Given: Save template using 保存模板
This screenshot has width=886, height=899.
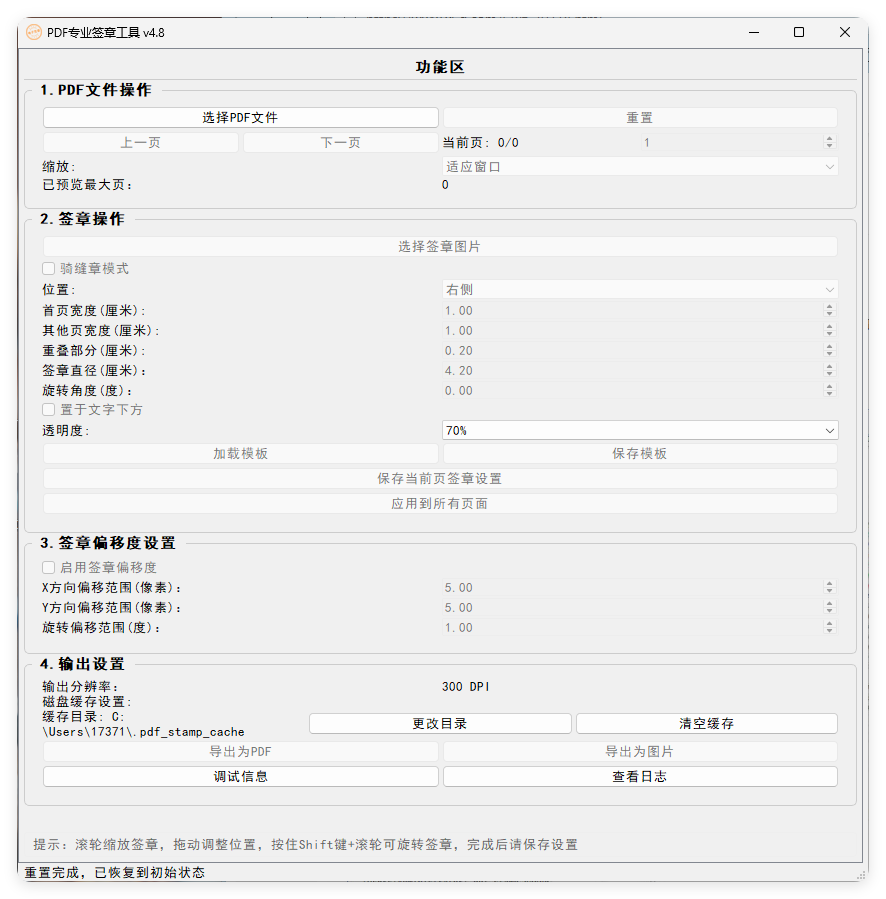Looking at the screenshot, I should 640,453.
